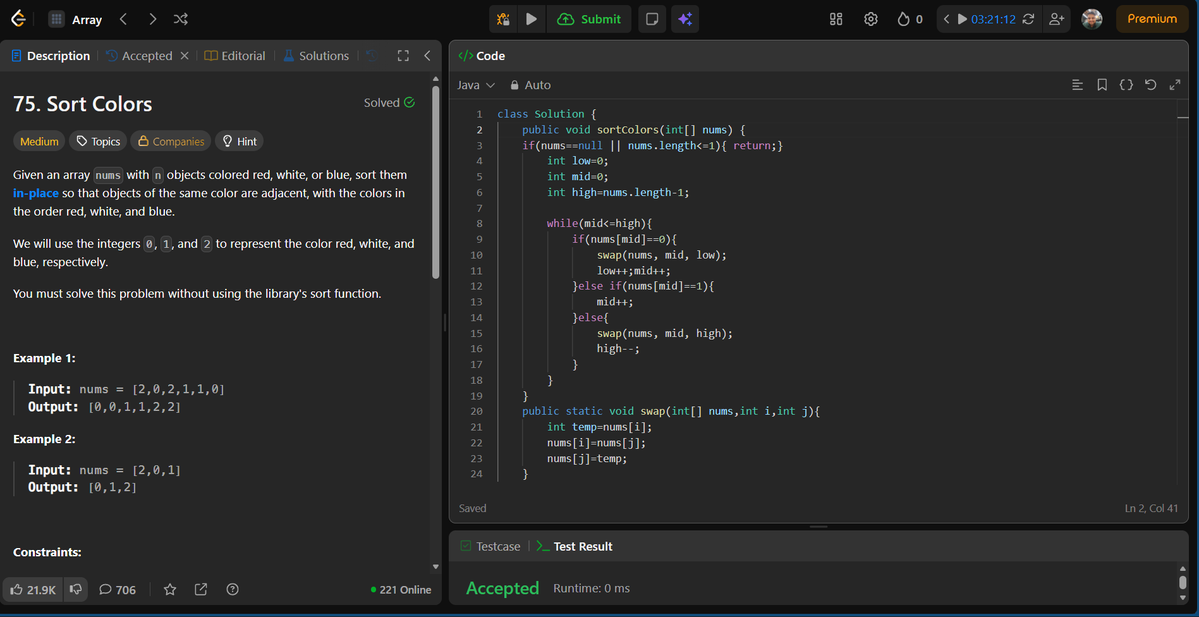Open the Solutions tab

coord(317,56)
